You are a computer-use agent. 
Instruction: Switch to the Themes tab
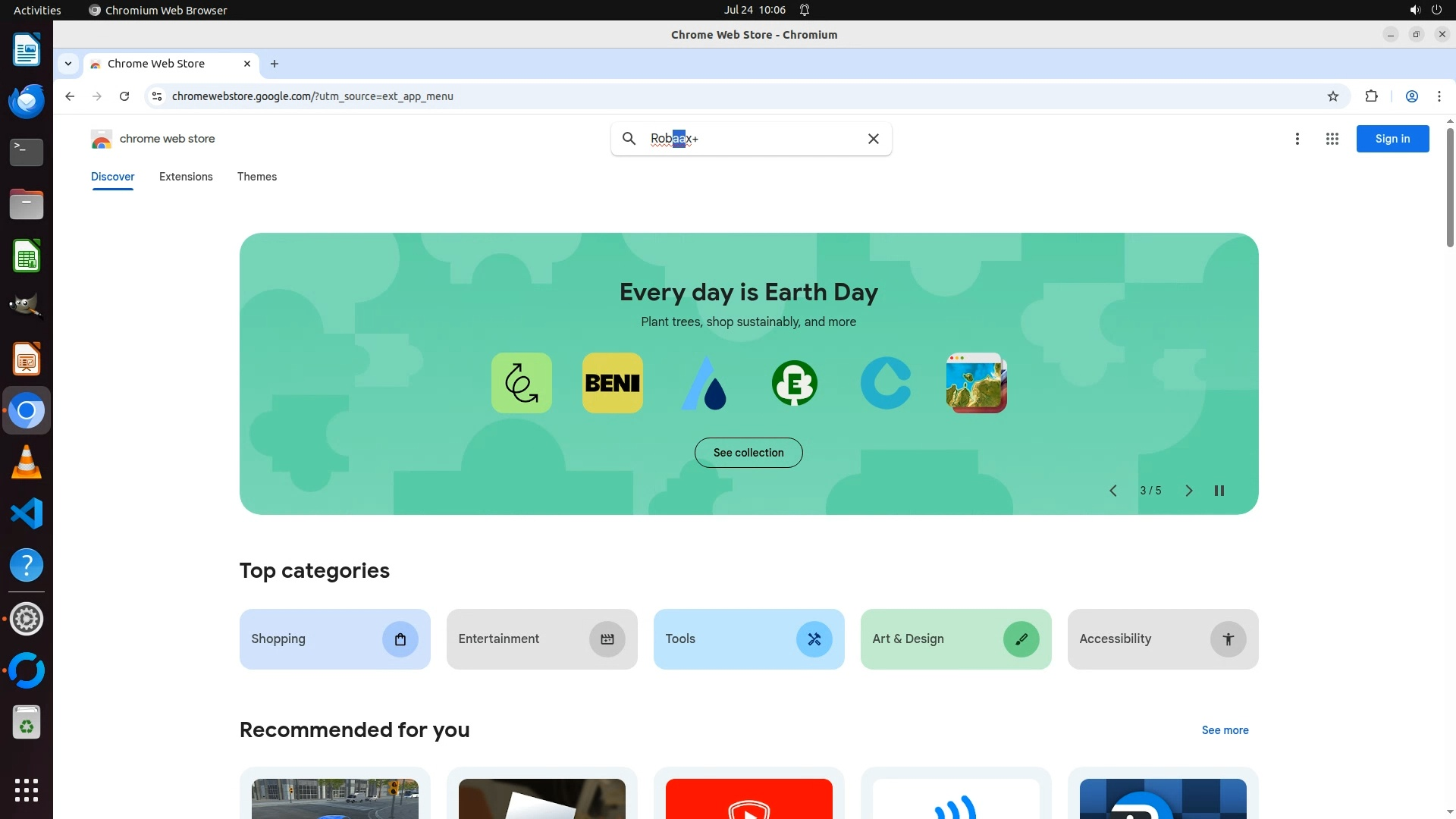(256, 177)
